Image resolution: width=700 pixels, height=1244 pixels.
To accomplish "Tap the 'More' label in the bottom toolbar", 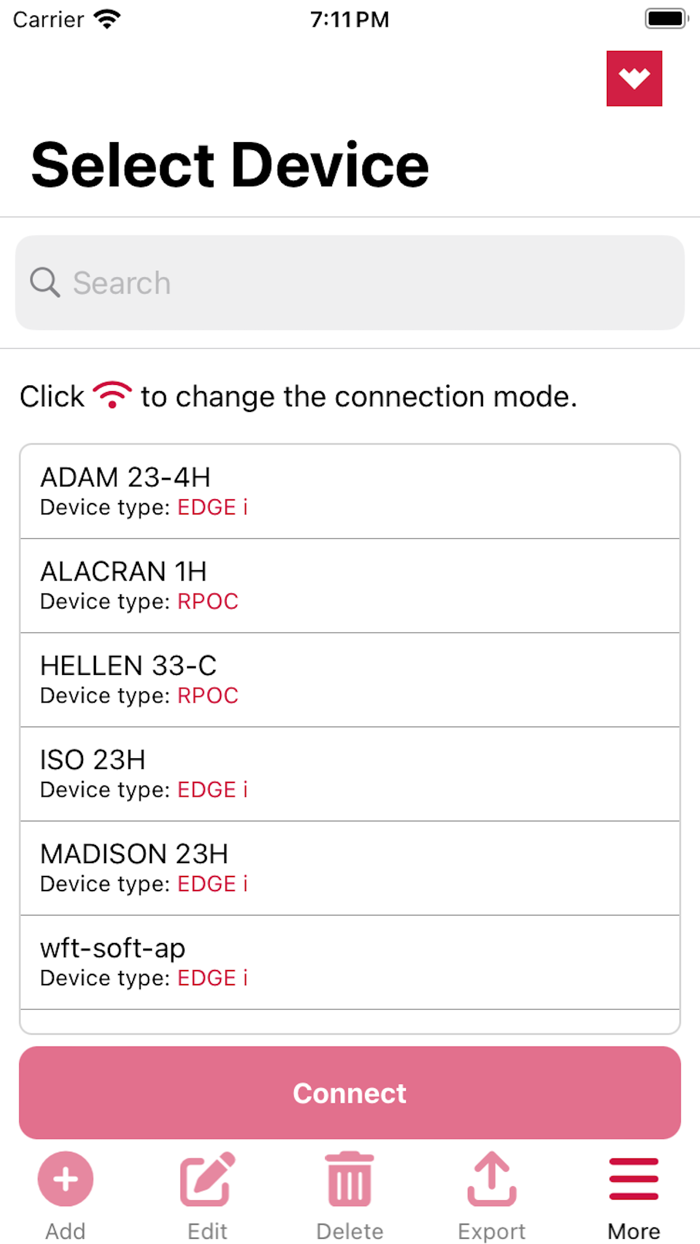I will tap(633, 1231).
